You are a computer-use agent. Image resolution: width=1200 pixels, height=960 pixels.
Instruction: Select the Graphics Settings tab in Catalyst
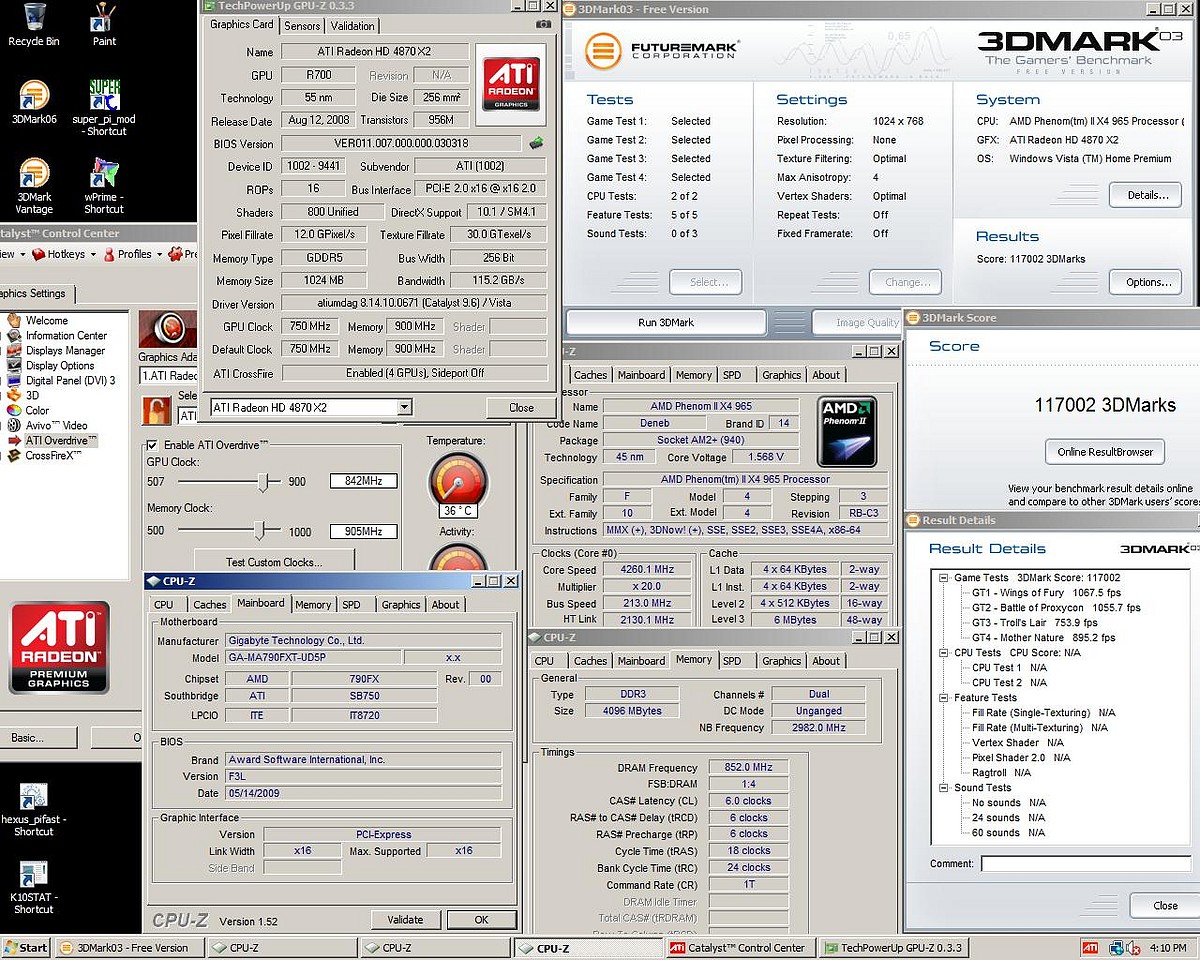[35, 293]
